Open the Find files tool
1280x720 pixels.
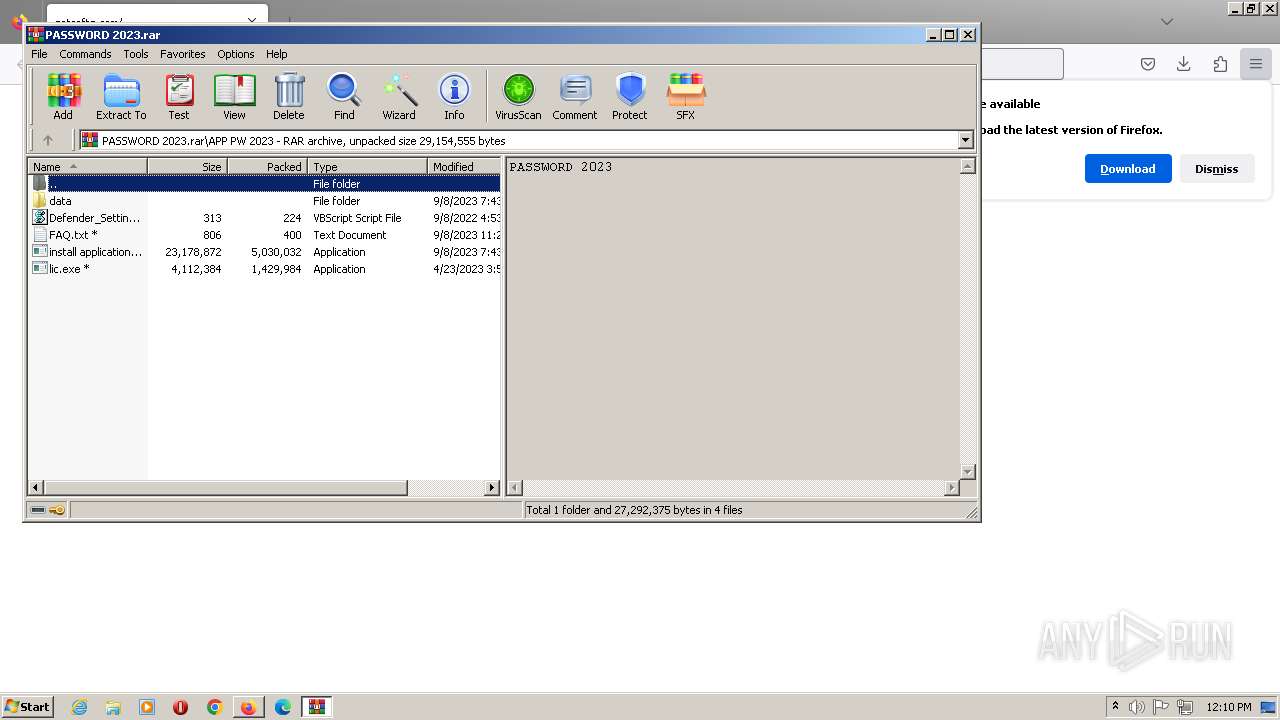(x=344, y=97)
